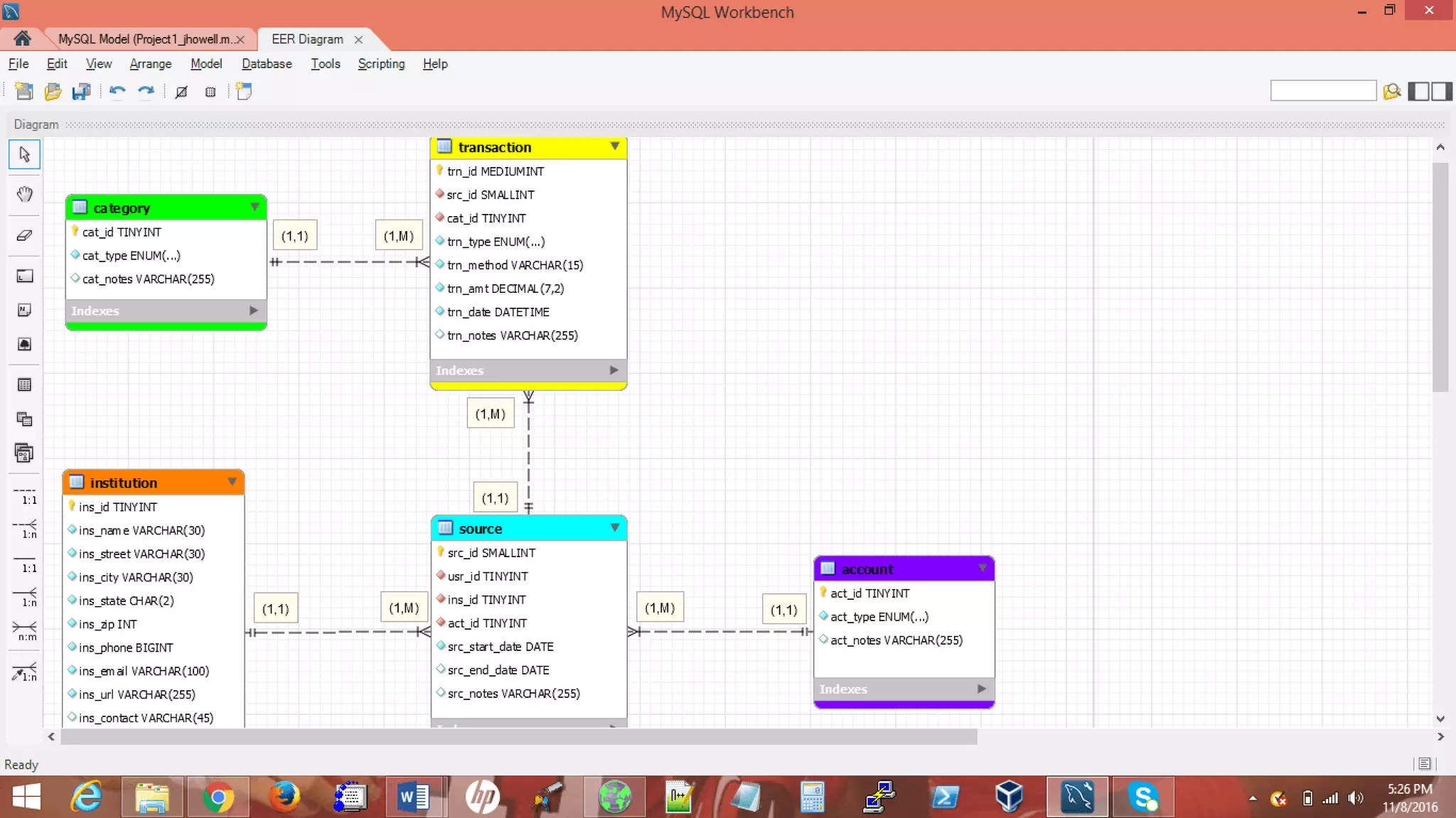This screenshot has height=818, width=1456.
Task: Select the new layer tool
Action: [x=24, y=276]
